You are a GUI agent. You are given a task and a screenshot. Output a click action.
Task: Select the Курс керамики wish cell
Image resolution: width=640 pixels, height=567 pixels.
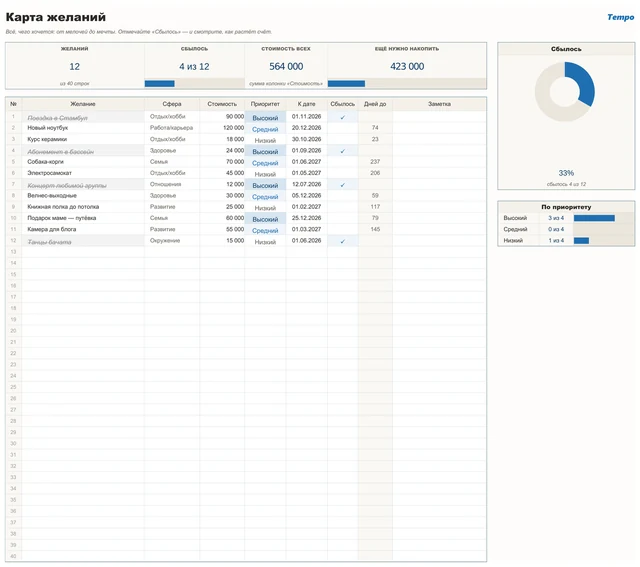[x=83, y=140]
